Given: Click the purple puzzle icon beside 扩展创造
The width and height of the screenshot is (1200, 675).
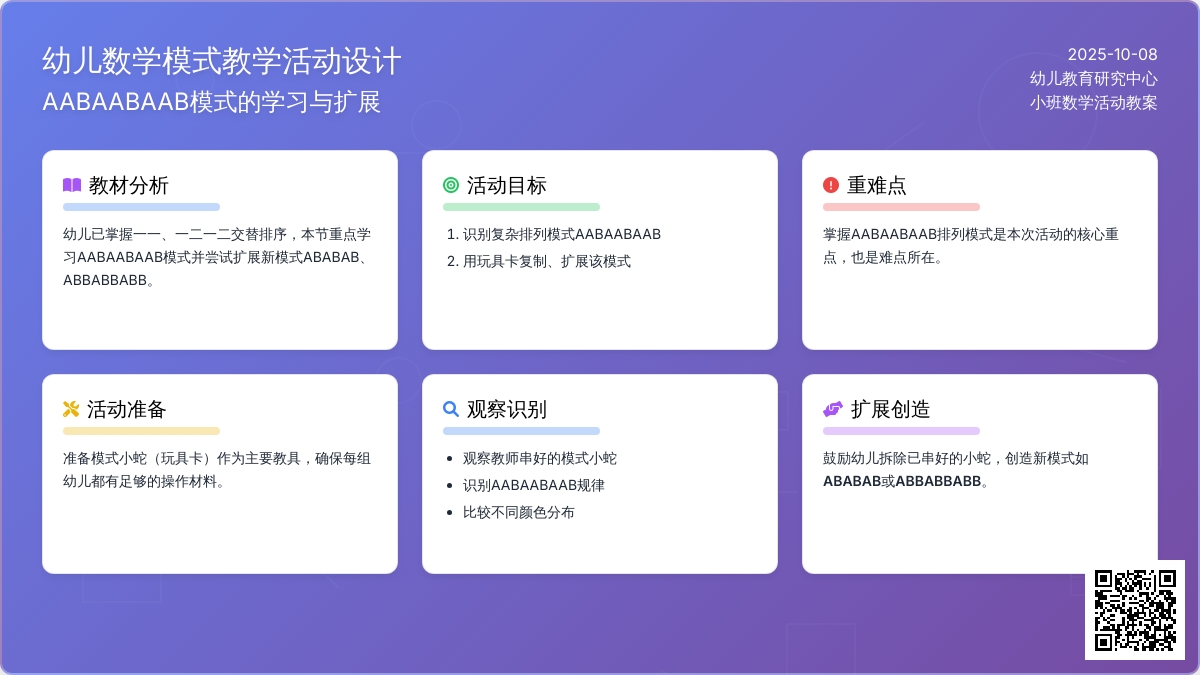Looking at the screenshot, I should [832, 409].
